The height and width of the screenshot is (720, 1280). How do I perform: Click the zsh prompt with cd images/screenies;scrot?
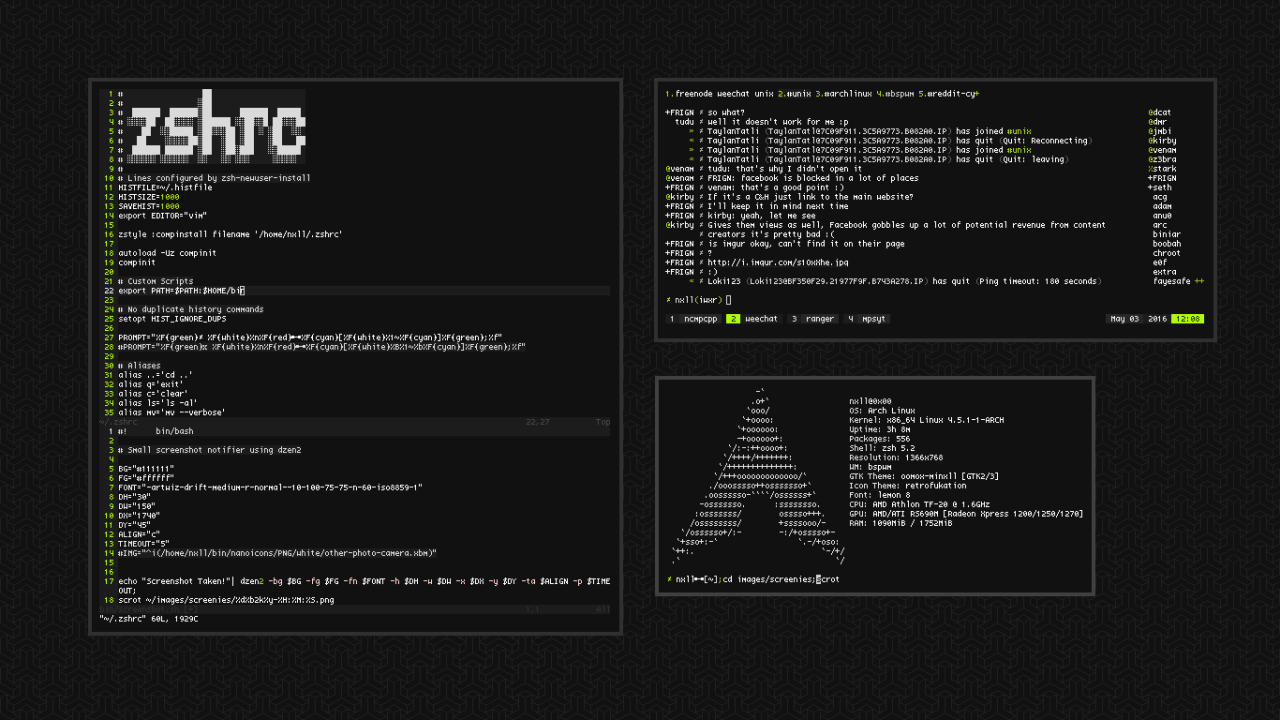754,580
